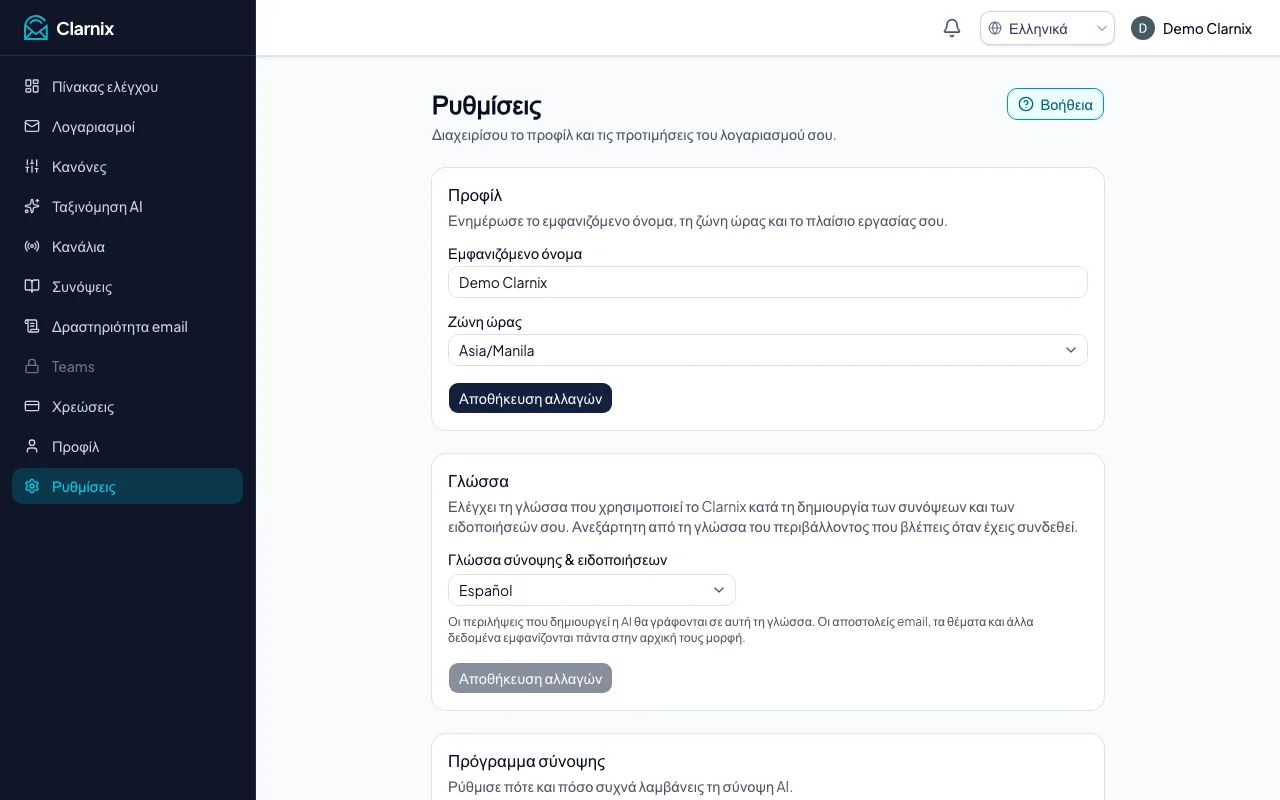Screen dimensions: 1280x800
Task: Click the Πίνακας ελέγχου dashboard icon
Action: (x=32, y=86)
